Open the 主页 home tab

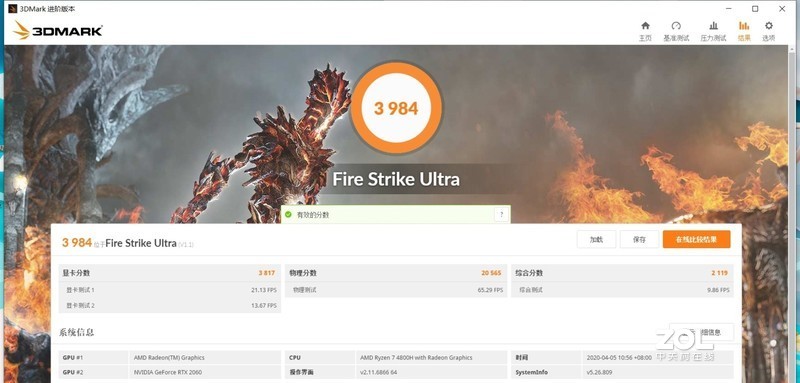click(645, 32)
